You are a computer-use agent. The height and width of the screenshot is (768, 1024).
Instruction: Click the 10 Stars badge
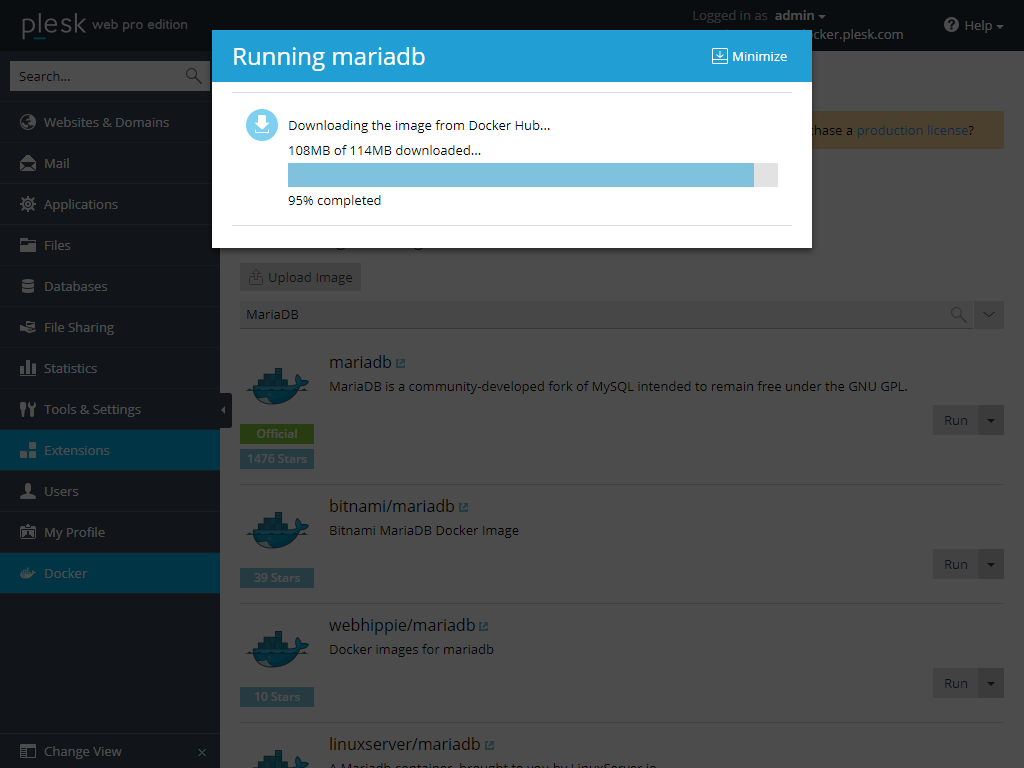tap(277, 697)
